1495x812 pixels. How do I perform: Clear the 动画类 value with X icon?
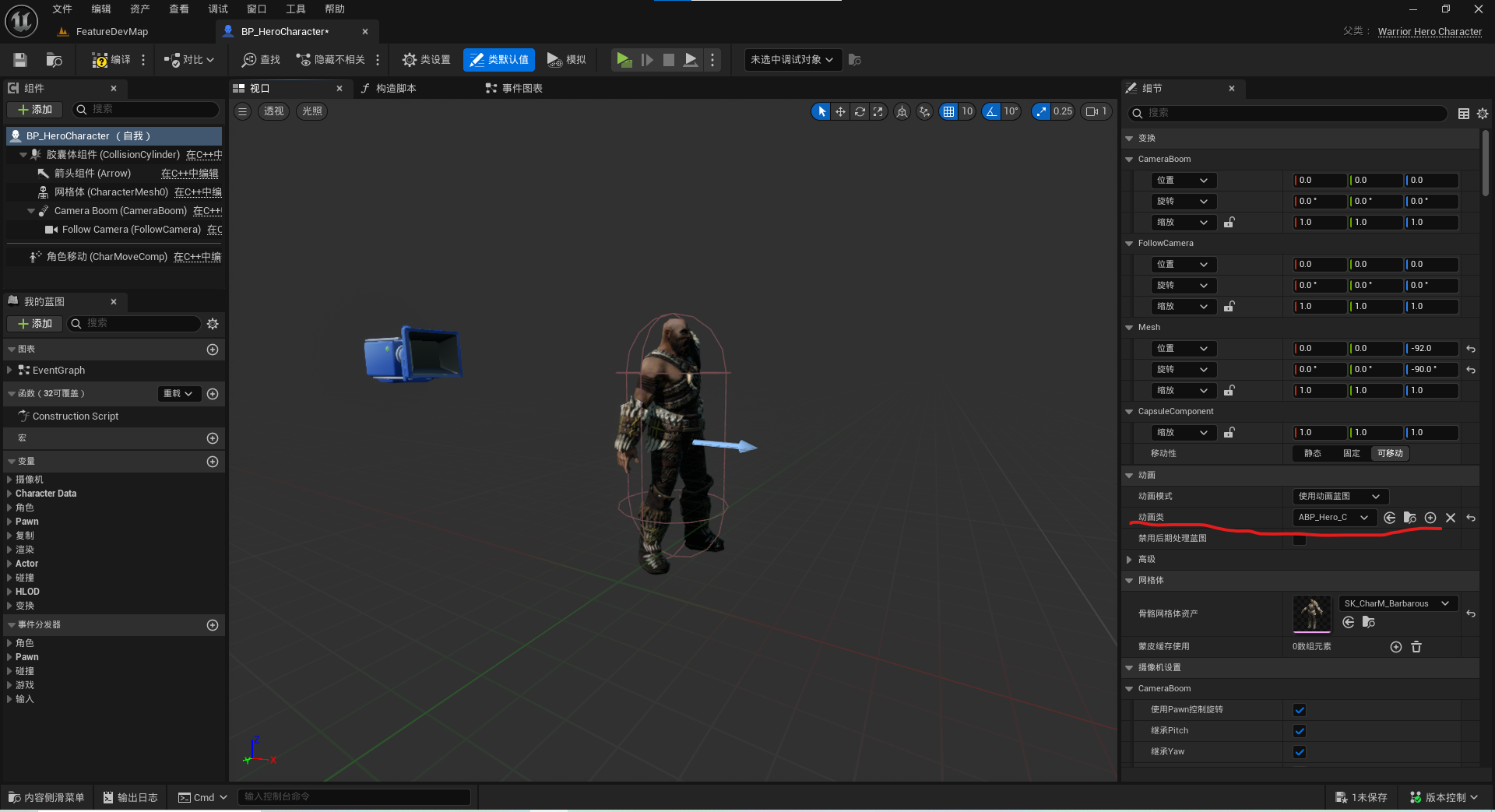(x=1451, y=518)
